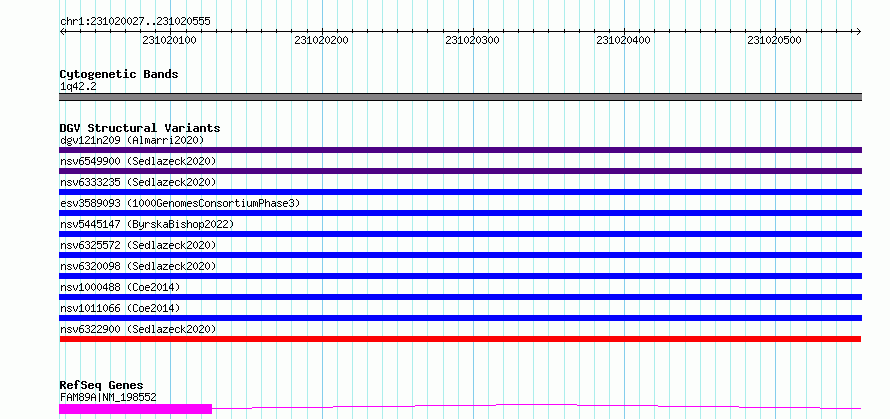
Task: Click the 231020200 ruler position label
Action: (x=321, y=40)
